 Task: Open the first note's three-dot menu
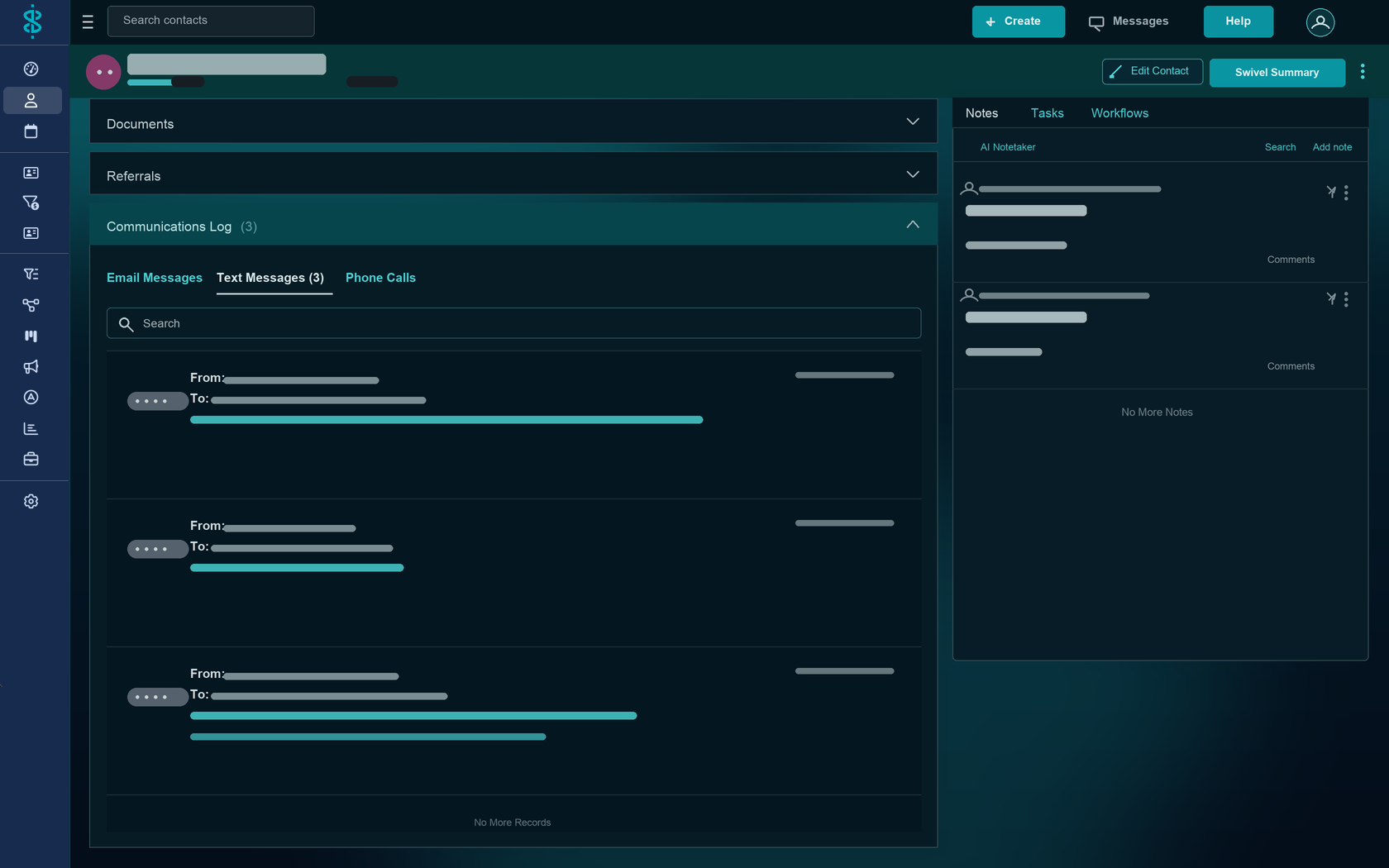[1346, 193]
